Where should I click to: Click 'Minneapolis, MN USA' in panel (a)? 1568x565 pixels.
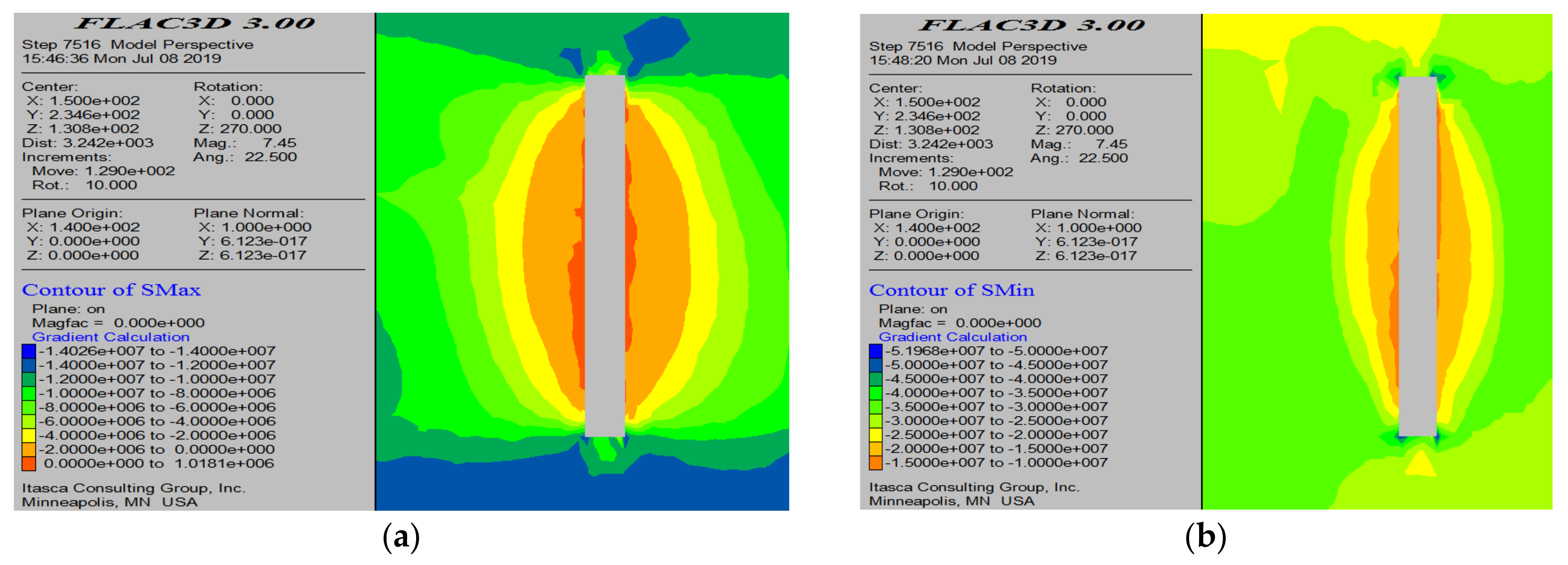point(109,502)
